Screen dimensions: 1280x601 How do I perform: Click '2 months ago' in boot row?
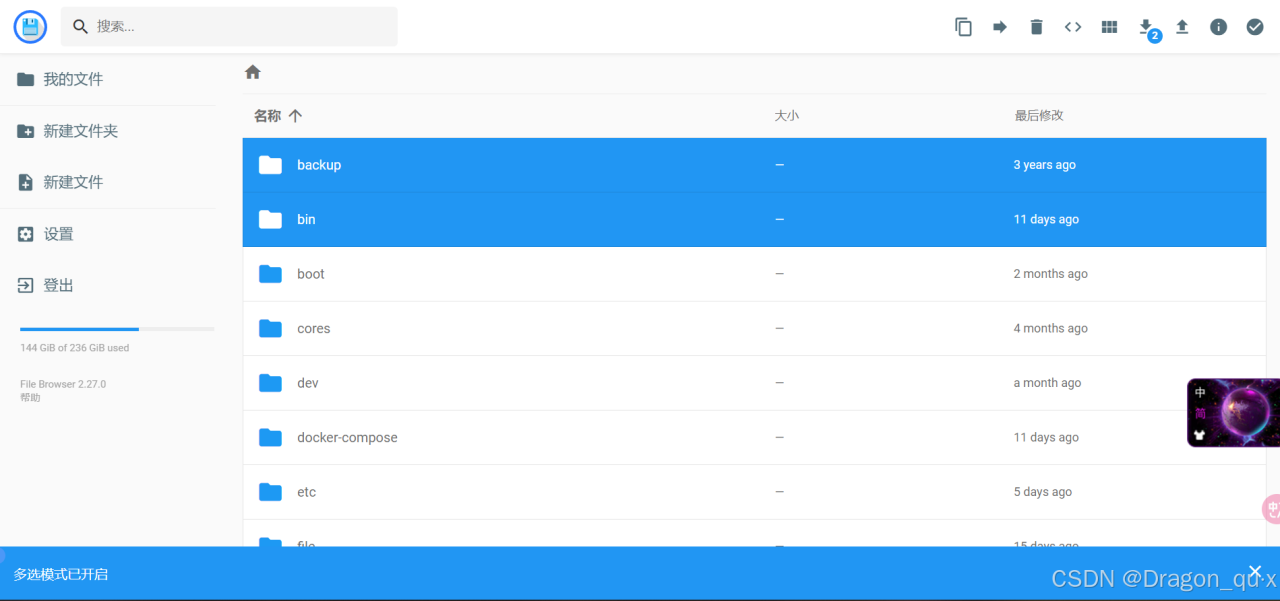(x=1050, y=274)
